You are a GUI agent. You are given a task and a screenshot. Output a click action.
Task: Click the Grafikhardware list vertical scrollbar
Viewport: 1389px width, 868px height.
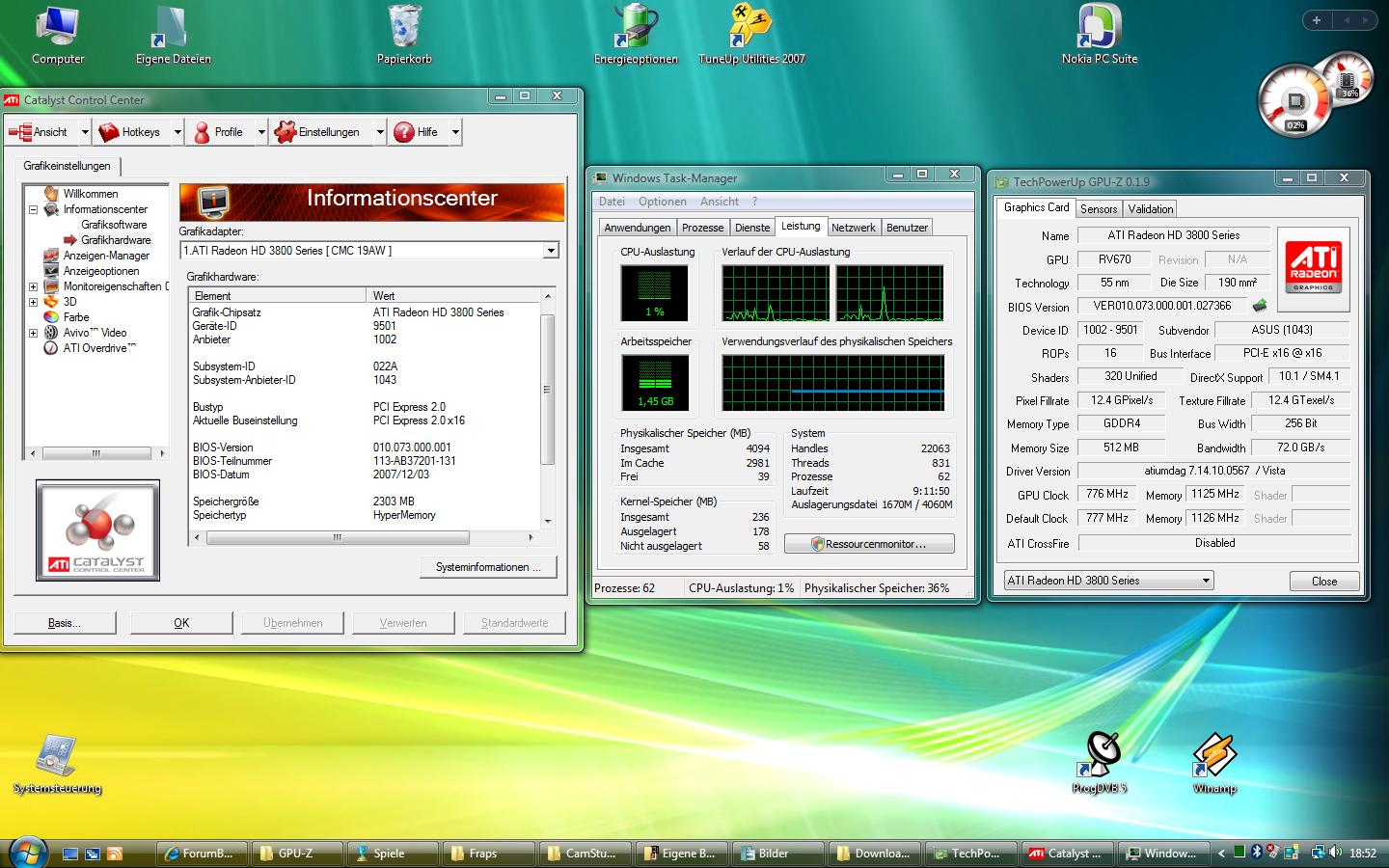tap(548, 390)
